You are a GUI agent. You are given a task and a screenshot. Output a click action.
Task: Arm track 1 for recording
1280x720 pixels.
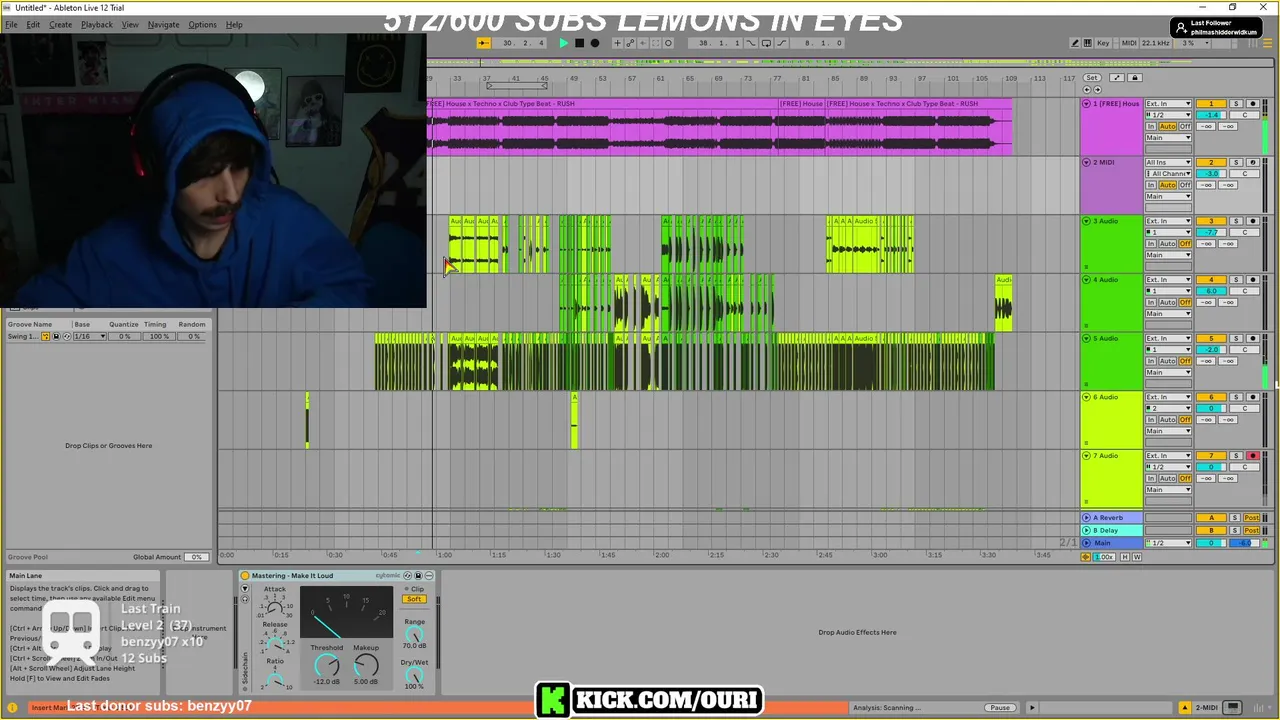coord(1253,104)
